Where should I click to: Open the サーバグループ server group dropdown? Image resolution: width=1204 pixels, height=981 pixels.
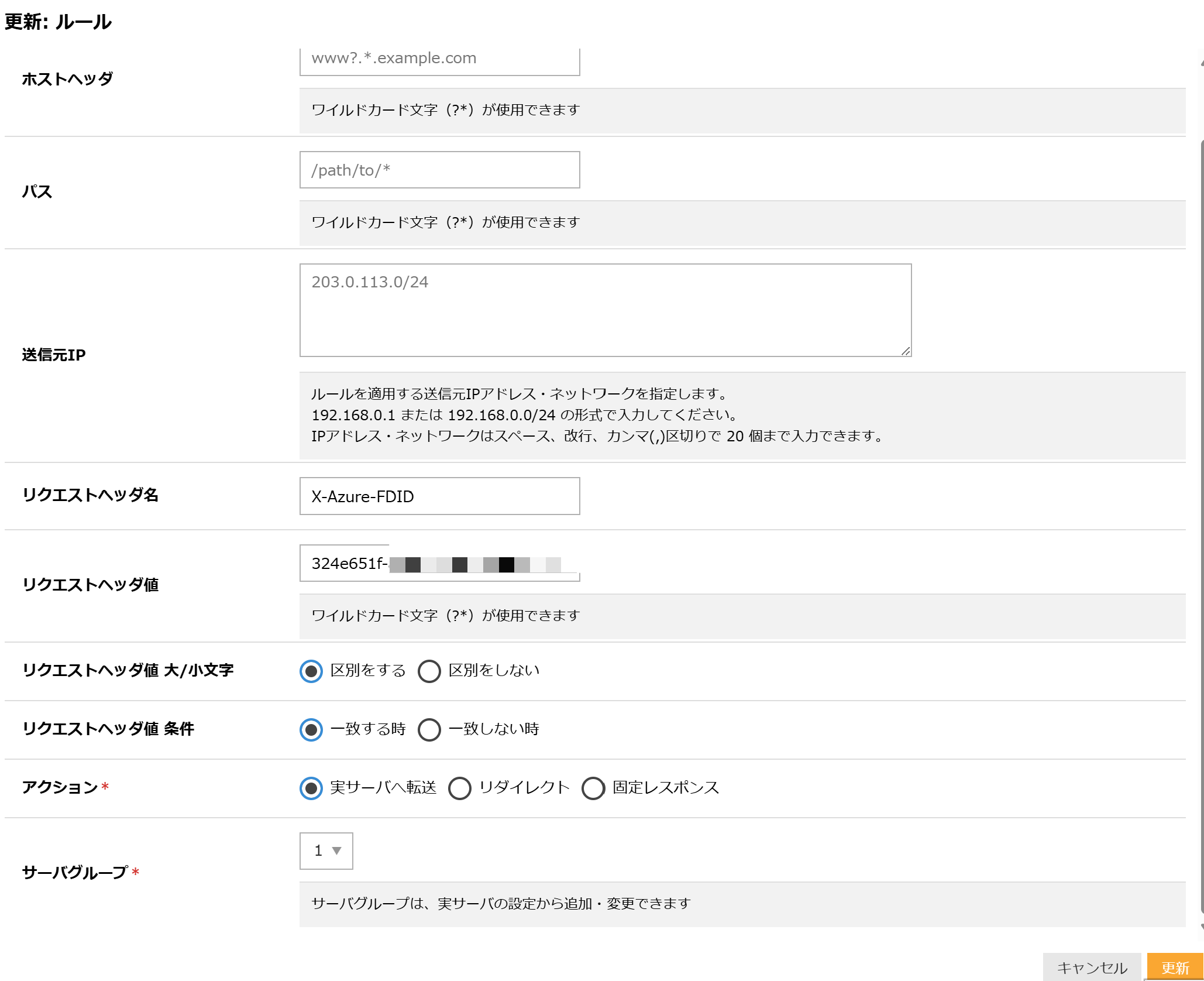[x=326, y=850]
